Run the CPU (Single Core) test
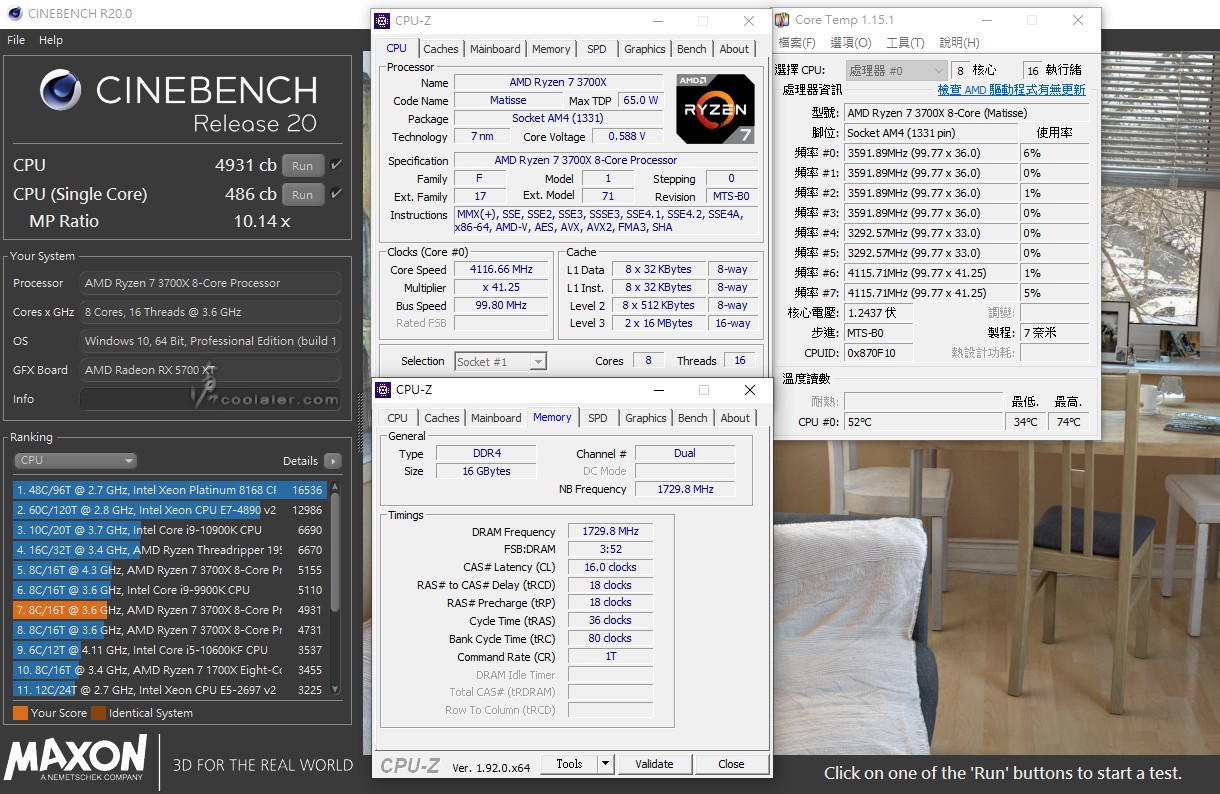1220x794 pixels. pos(303,195)
